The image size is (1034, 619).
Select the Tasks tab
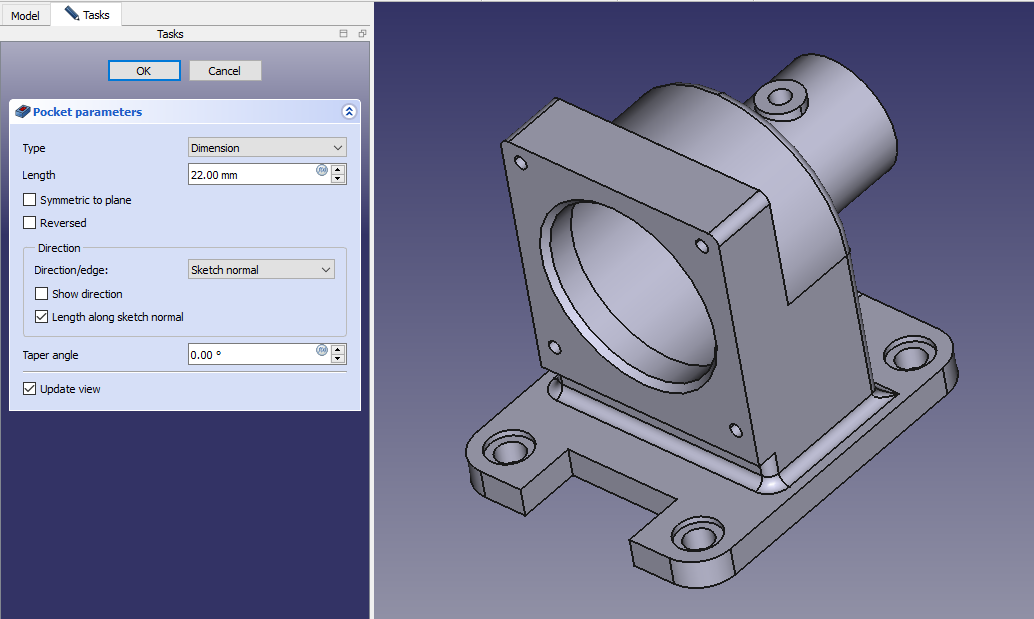87,15
